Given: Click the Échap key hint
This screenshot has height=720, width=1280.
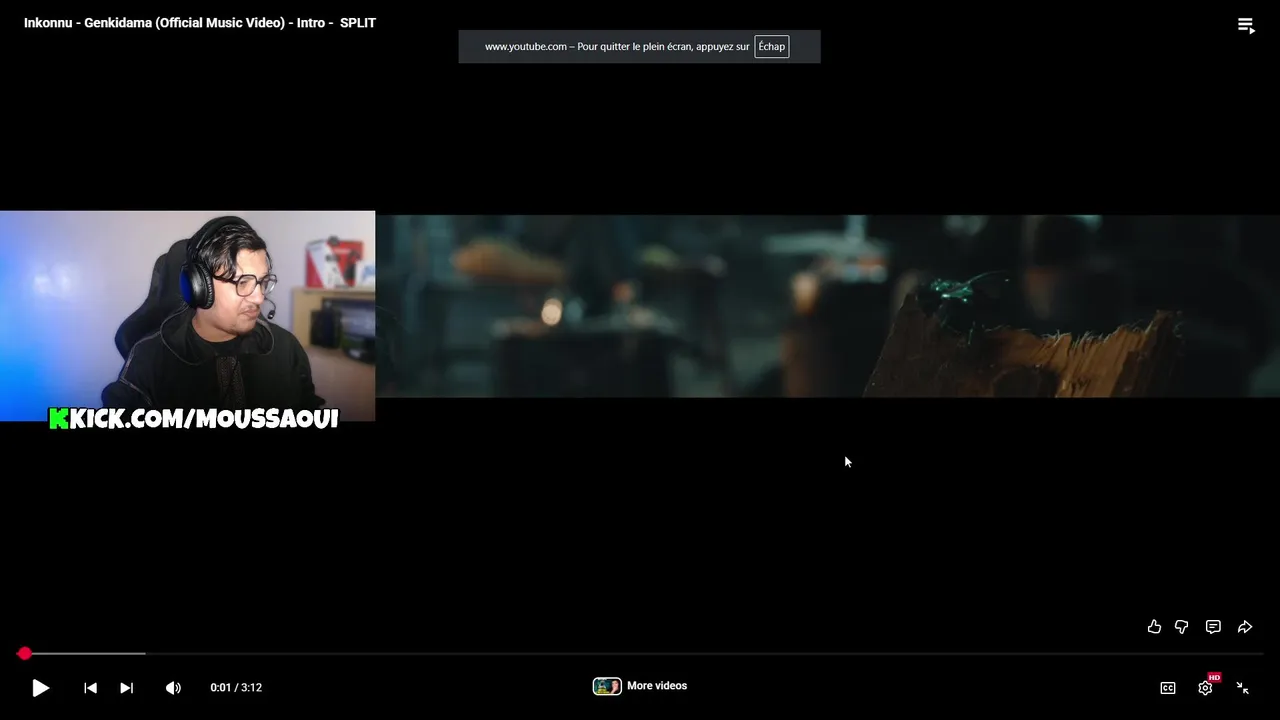Looking at the screenshot, I should pyautogui.click(x=771, y=47).
